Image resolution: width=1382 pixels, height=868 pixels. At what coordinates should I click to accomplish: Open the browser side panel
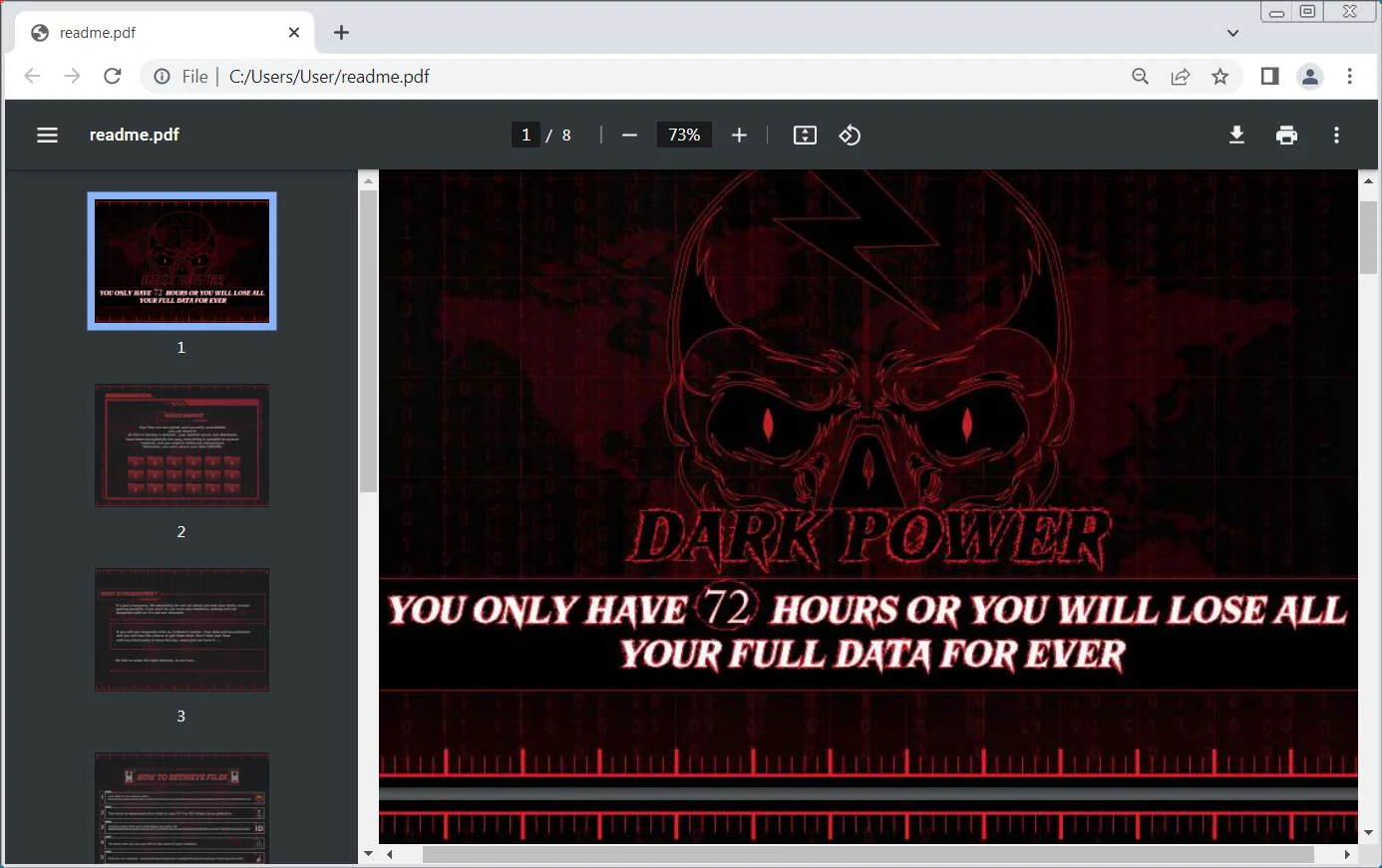pyautogui.click(x=1269, y=77)
